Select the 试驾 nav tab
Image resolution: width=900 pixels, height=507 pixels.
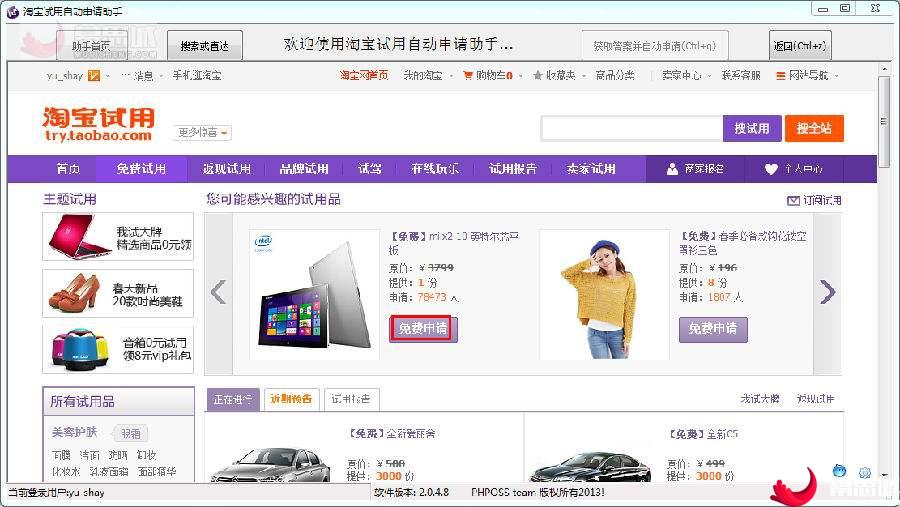click(370, 169)
